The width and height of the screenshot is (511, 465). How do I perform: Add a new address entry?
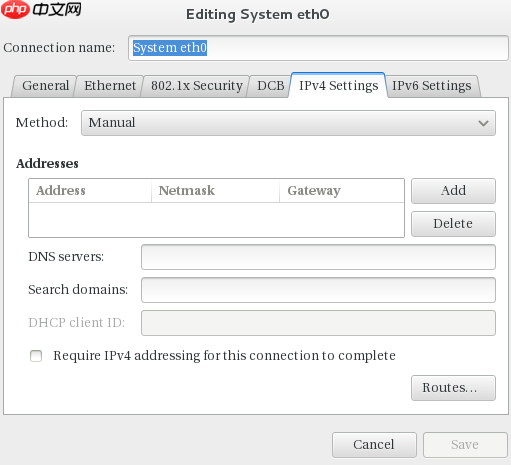[x=453, y=191]
